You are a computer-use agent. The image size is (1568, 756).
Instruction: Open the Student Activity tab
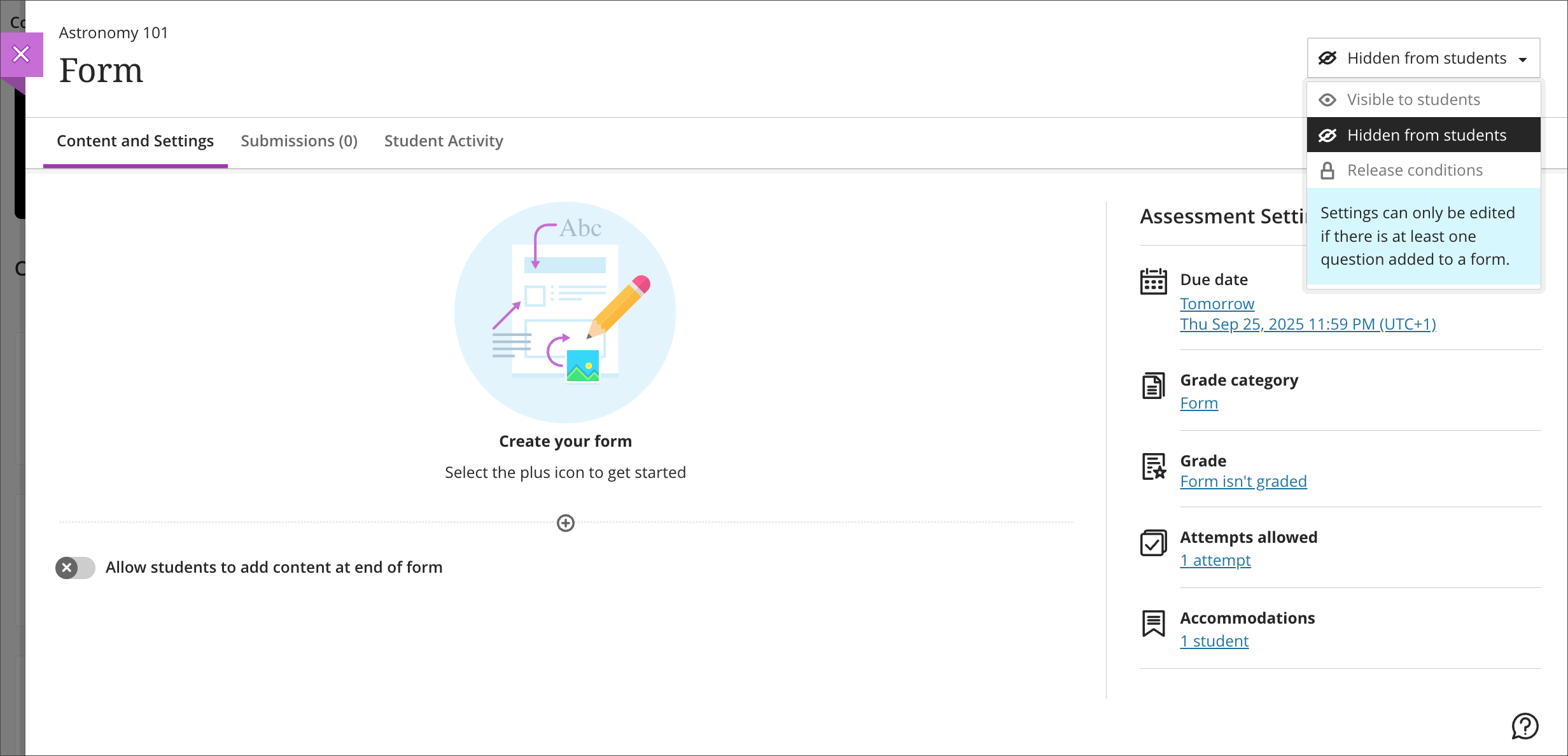tap(444, 141)
